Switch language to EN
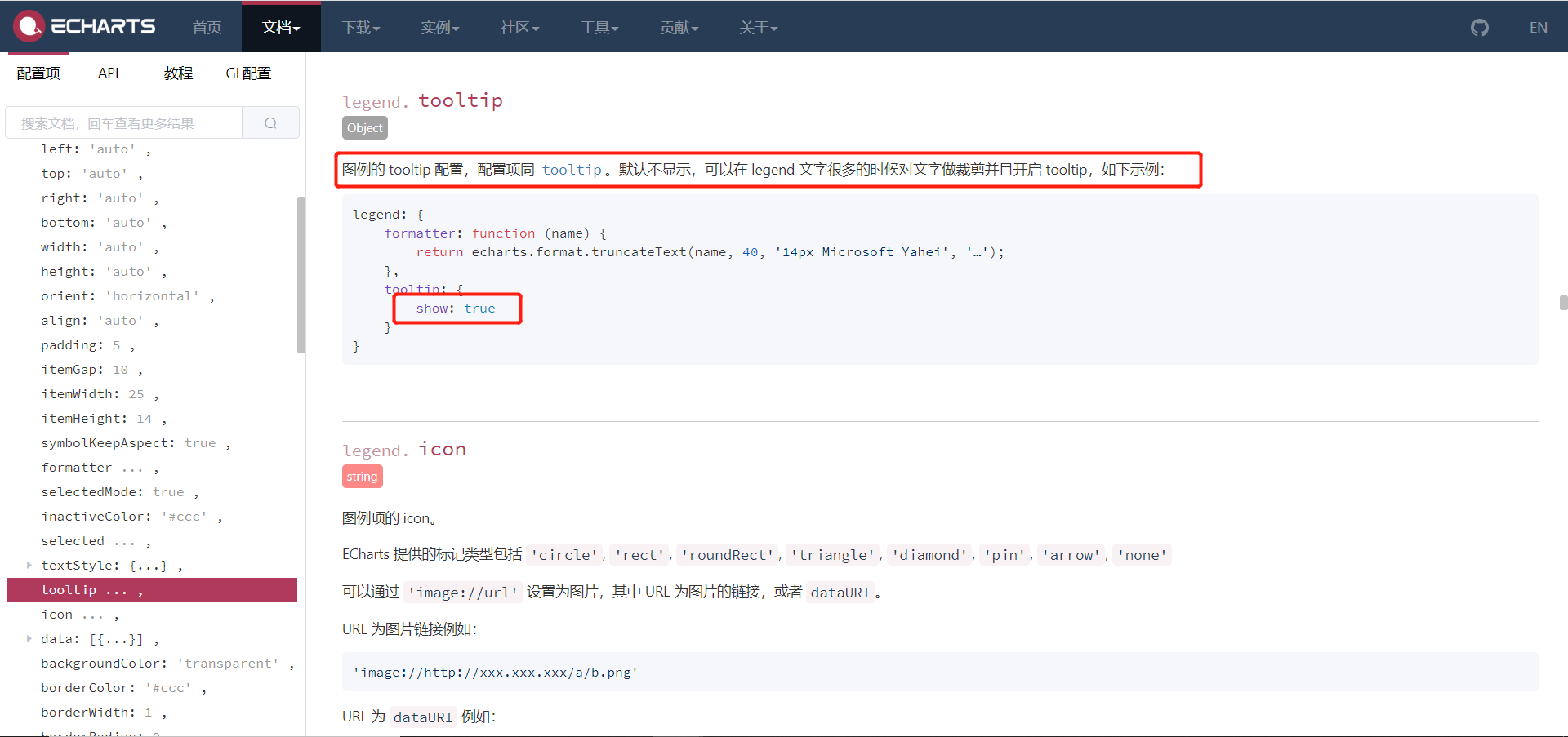 pos(1539,28)
